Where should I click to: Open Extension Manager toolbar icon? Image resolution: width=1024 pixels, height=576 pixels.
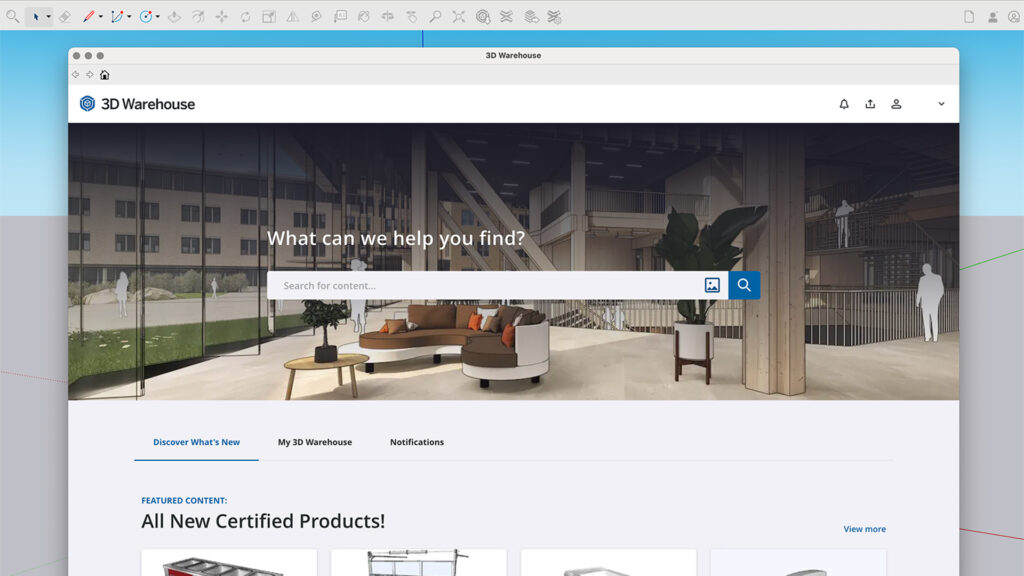point(554,16)
